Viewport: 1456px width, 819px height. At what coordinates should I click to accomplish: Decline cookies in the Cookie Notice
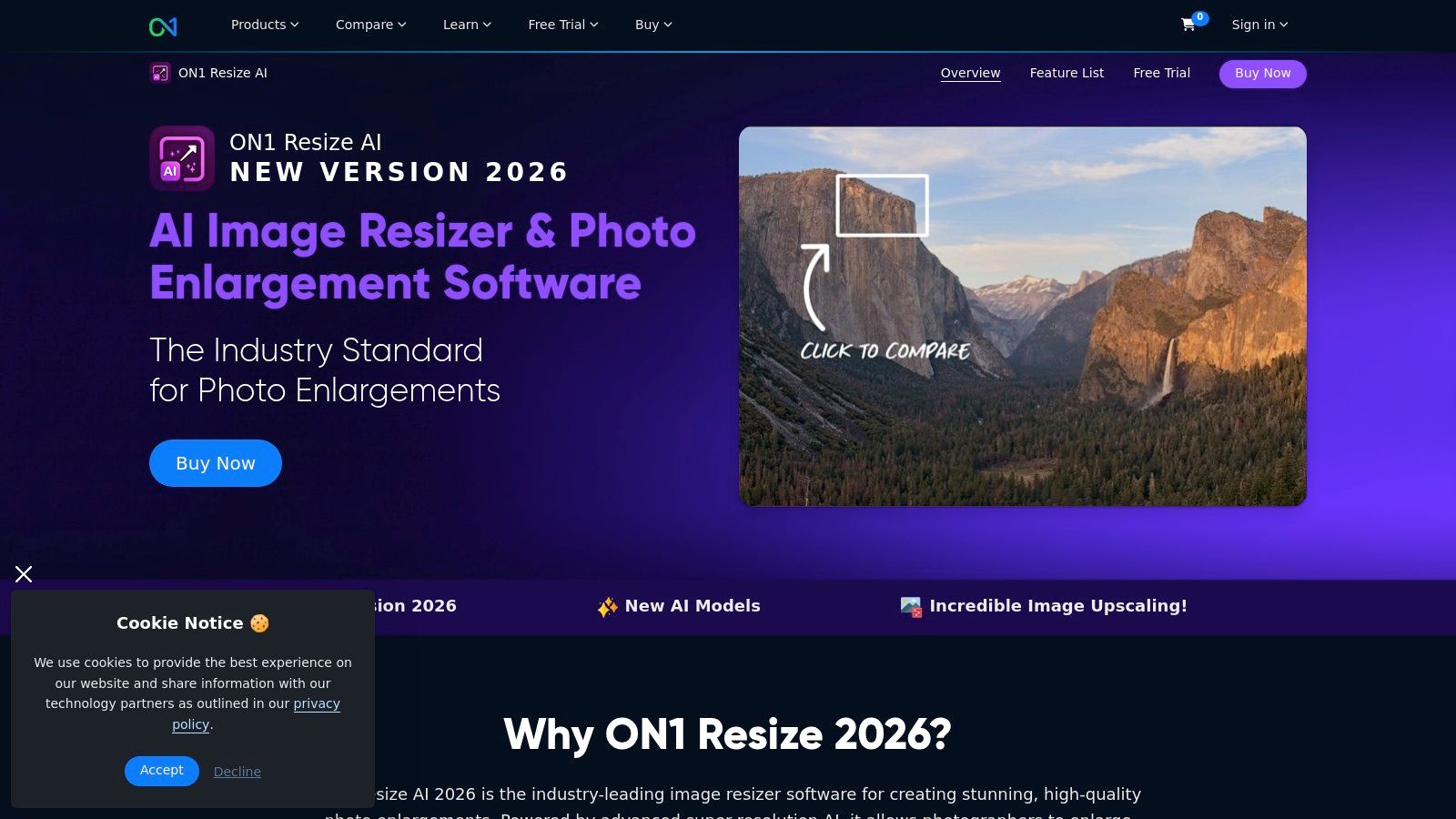[x=237, y=771]
